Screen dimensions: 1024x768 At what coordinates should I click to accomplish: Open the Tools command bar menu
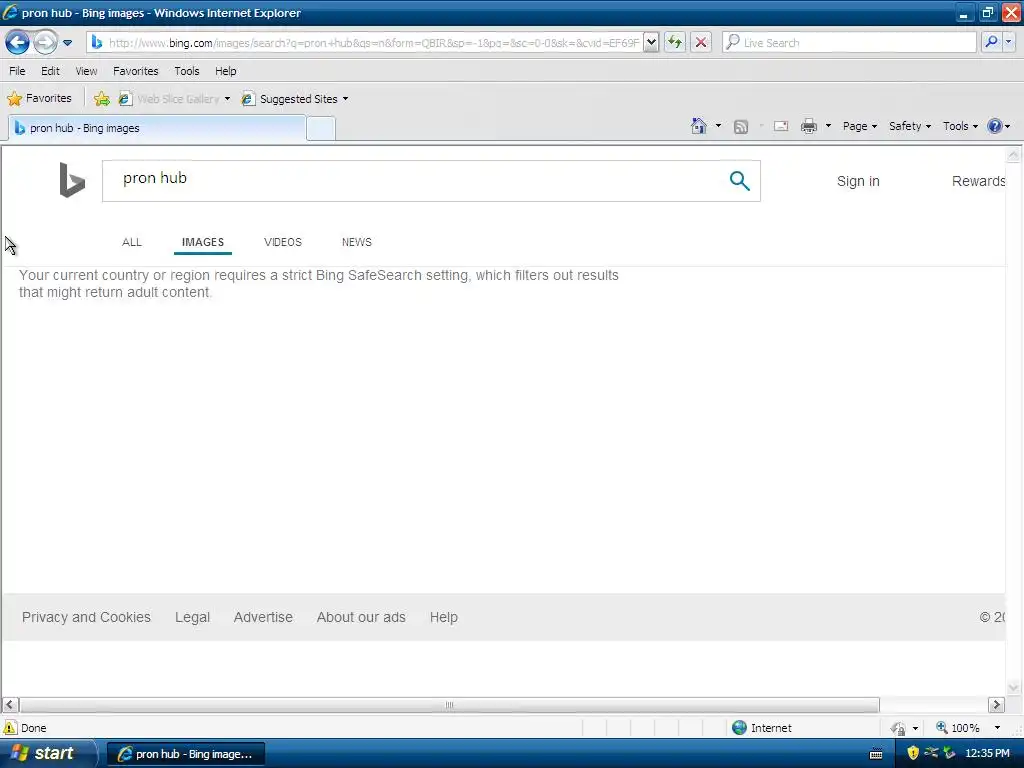[x=960, y=126]
